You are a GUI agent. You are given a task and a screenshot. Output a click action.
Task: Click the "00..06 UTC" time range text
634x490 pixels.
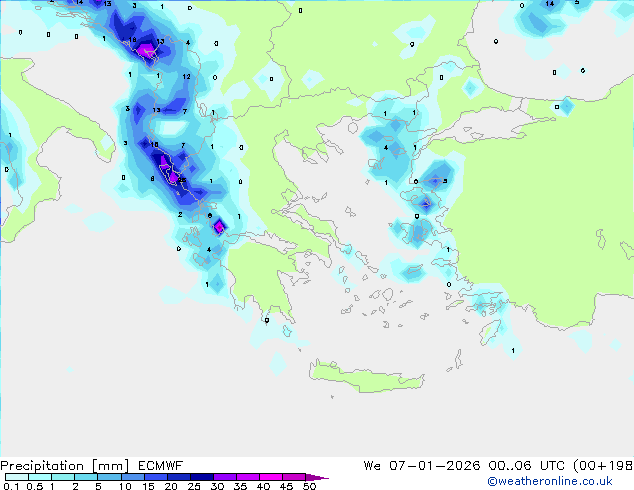tap(524, 466)
